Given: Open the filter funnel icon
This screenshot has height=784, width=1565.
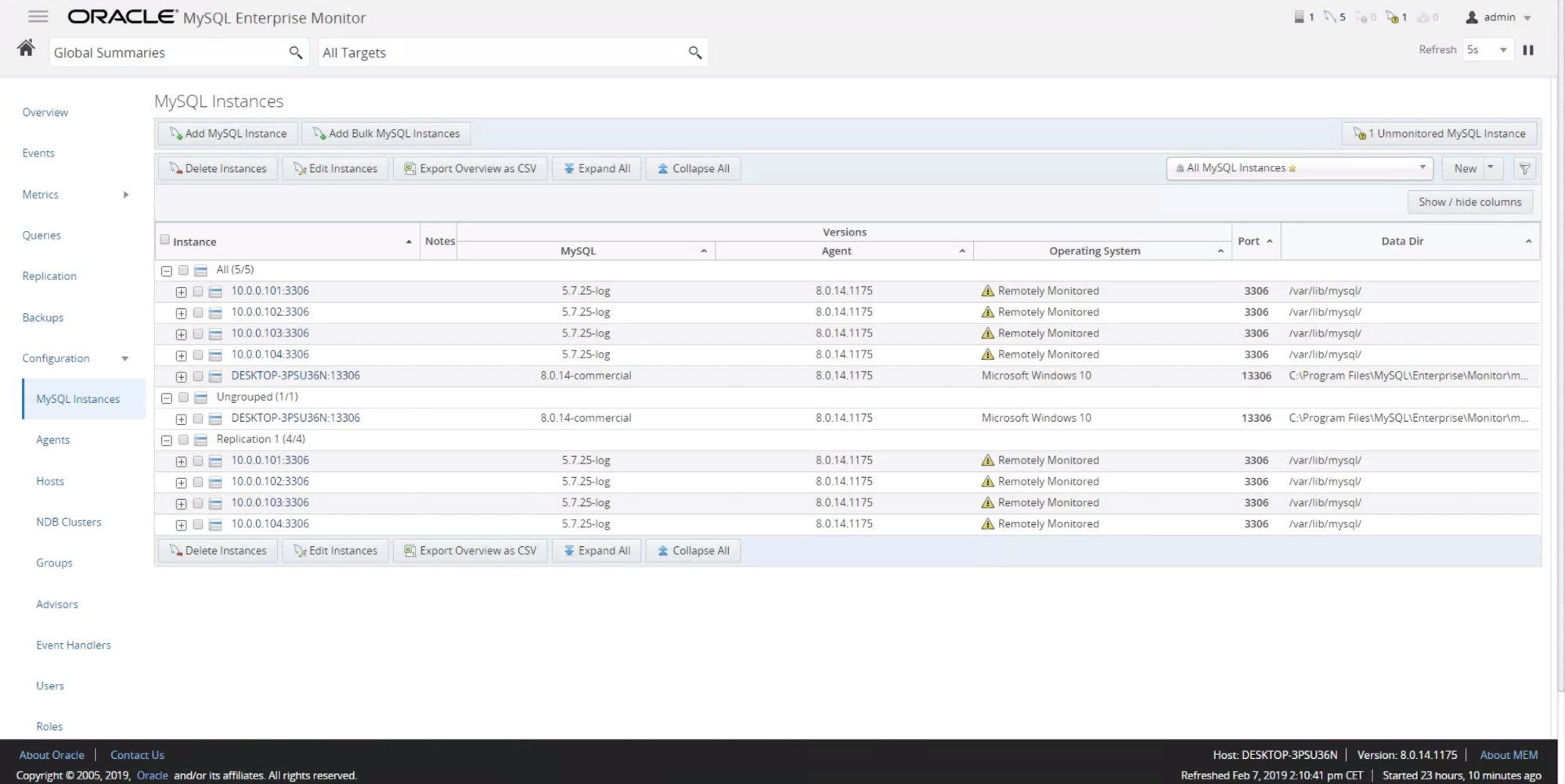Looking at the screenshot, I should pos(1524,168).
